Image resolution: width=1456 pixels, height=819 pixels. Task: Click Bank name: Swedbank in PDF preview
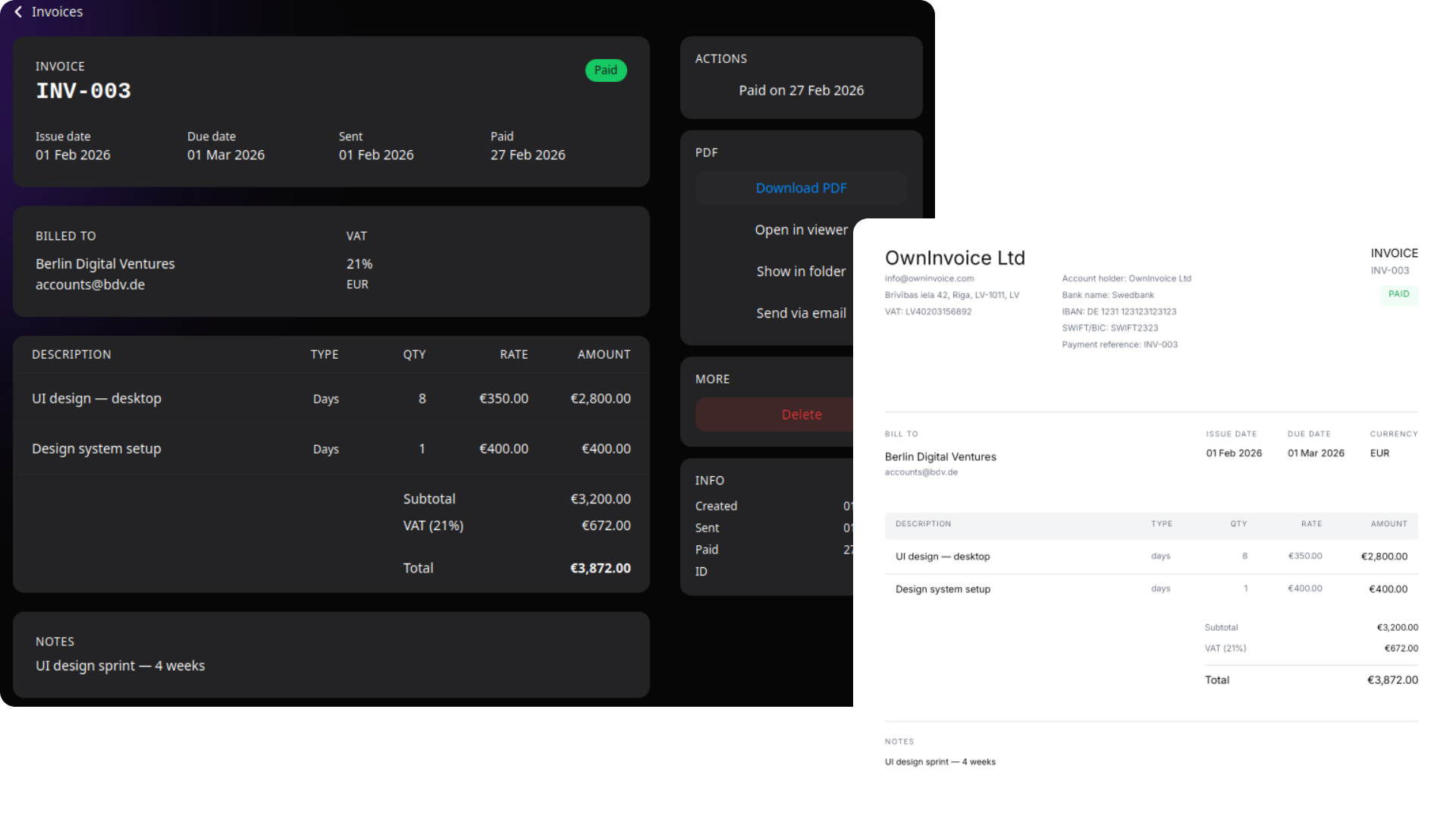click(1108, 295)
